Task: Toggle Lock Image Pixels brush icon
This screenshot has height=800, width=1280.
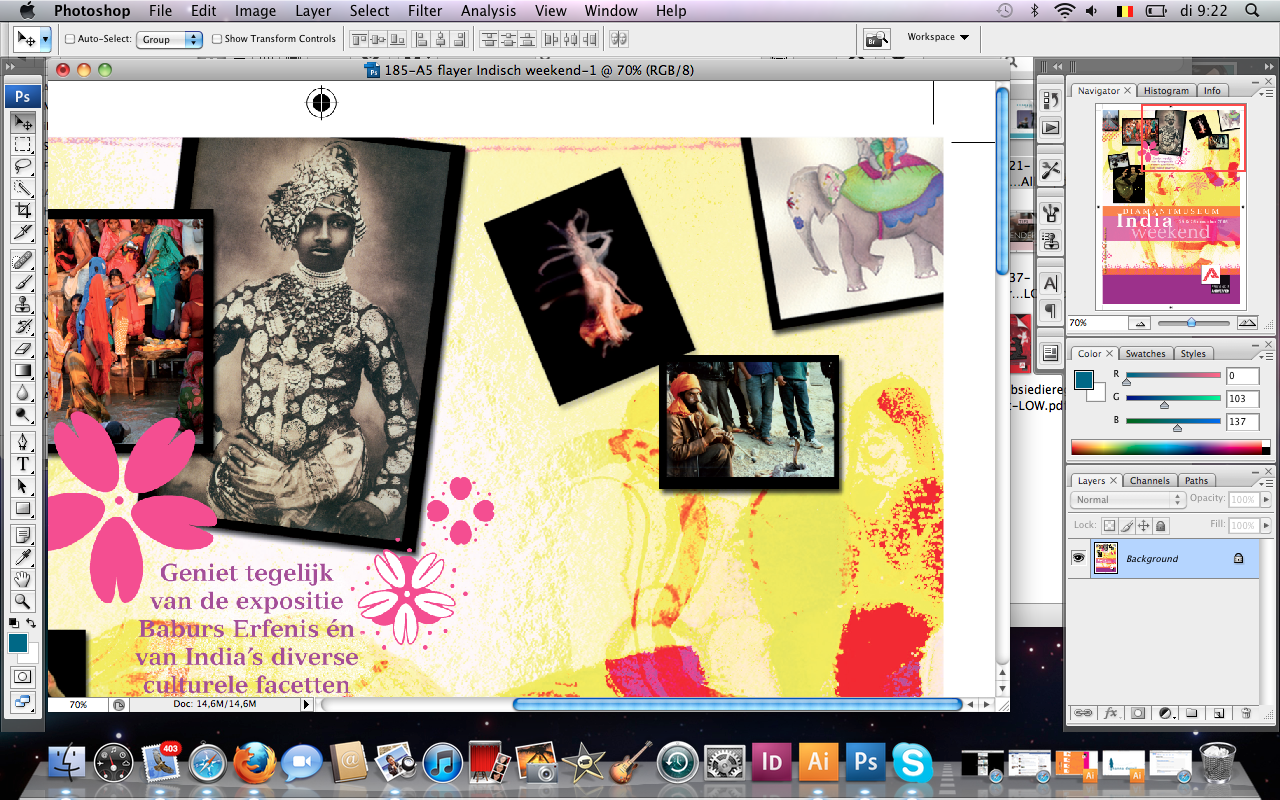Action: pos(1127,525)
